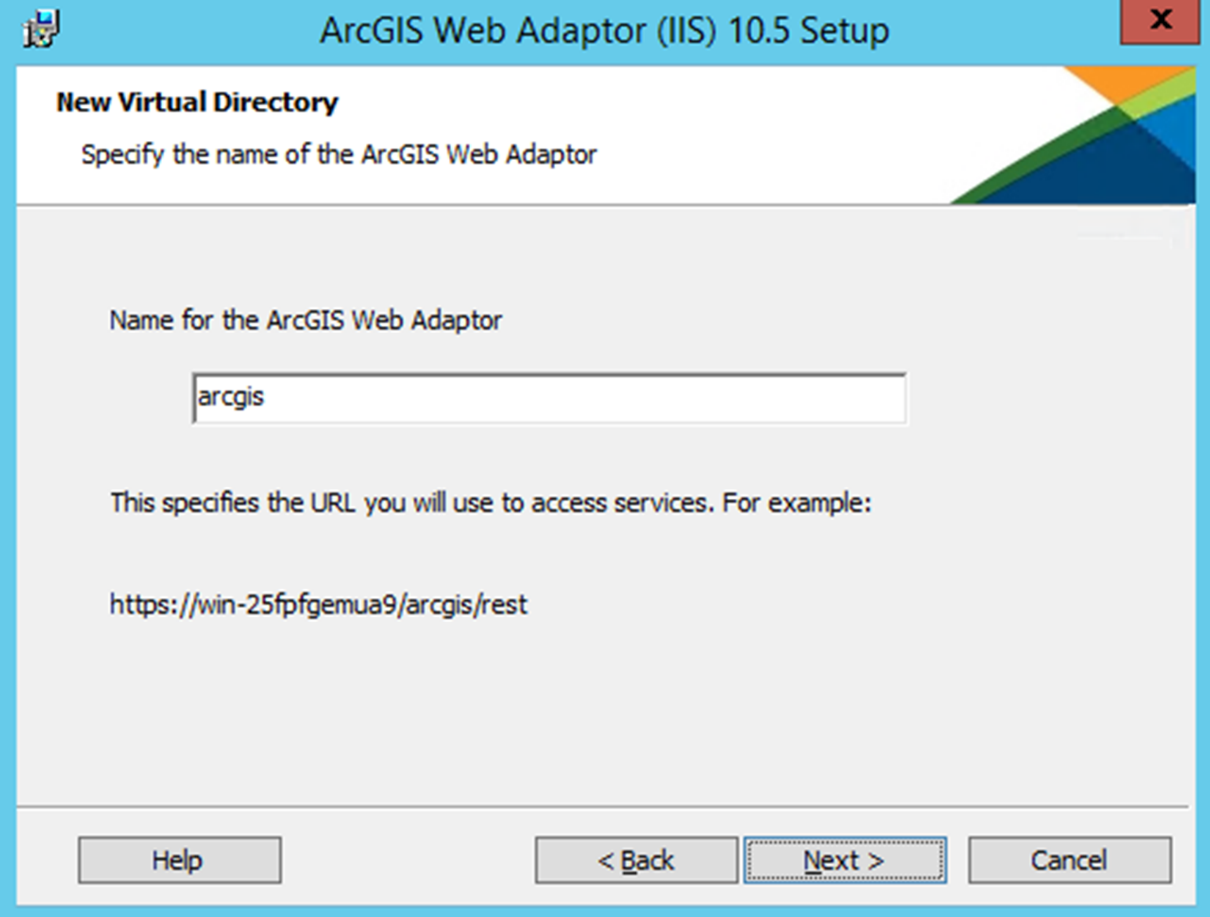
Task: Click the ArcGIS Web Adaptor Setup title bar
Action: 604,30
